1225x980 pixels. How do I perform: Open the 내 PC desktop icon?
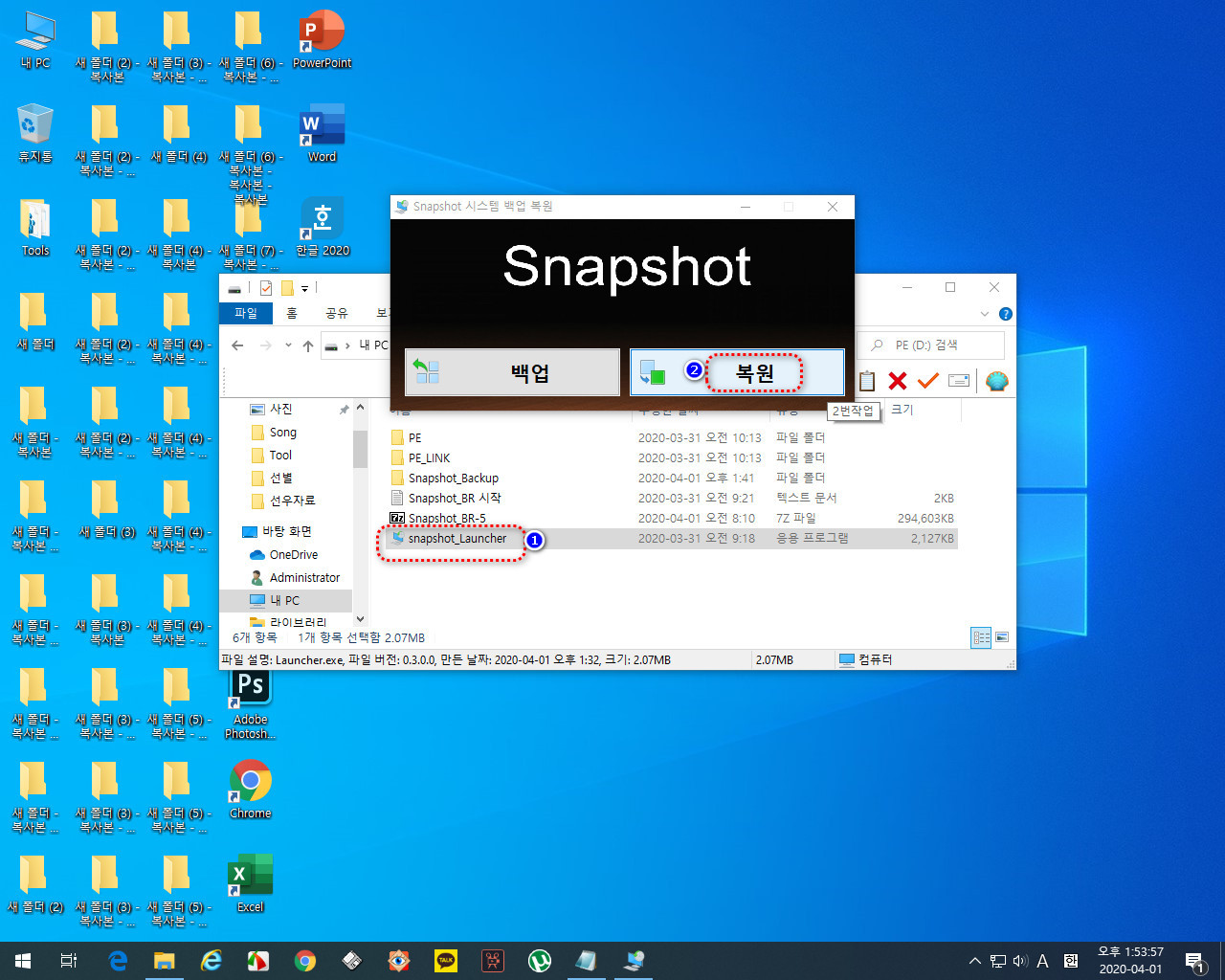point(35,40)
